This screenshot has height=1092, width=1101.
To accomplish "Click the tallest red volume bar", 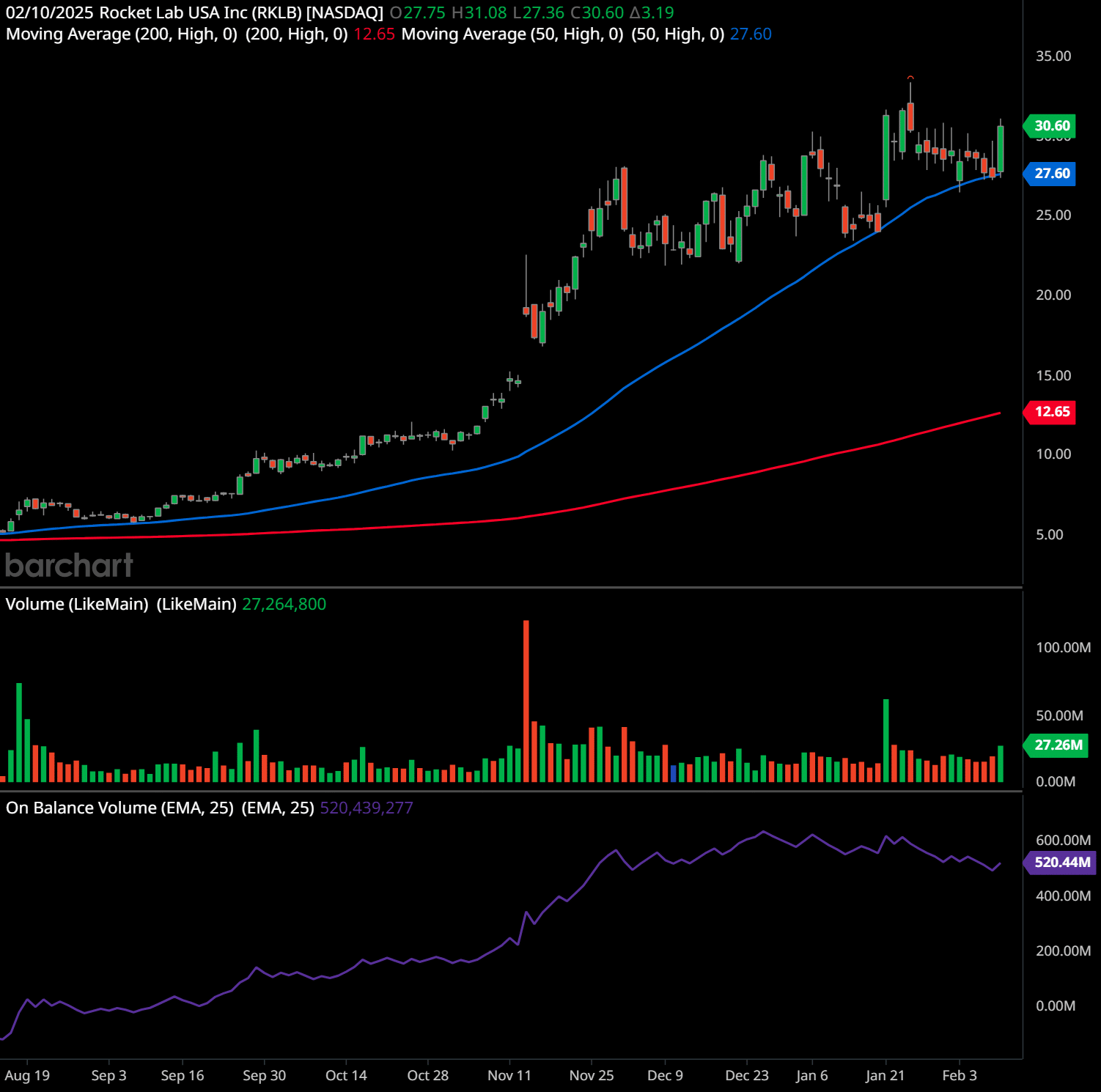I will coord(526,701).
